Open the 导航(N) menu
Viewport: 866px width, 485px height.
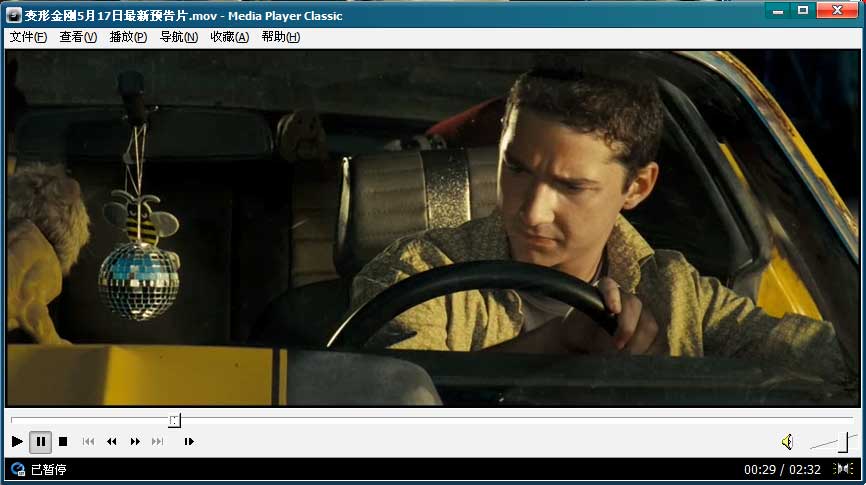pyautogui.click(x=179, y=37)
